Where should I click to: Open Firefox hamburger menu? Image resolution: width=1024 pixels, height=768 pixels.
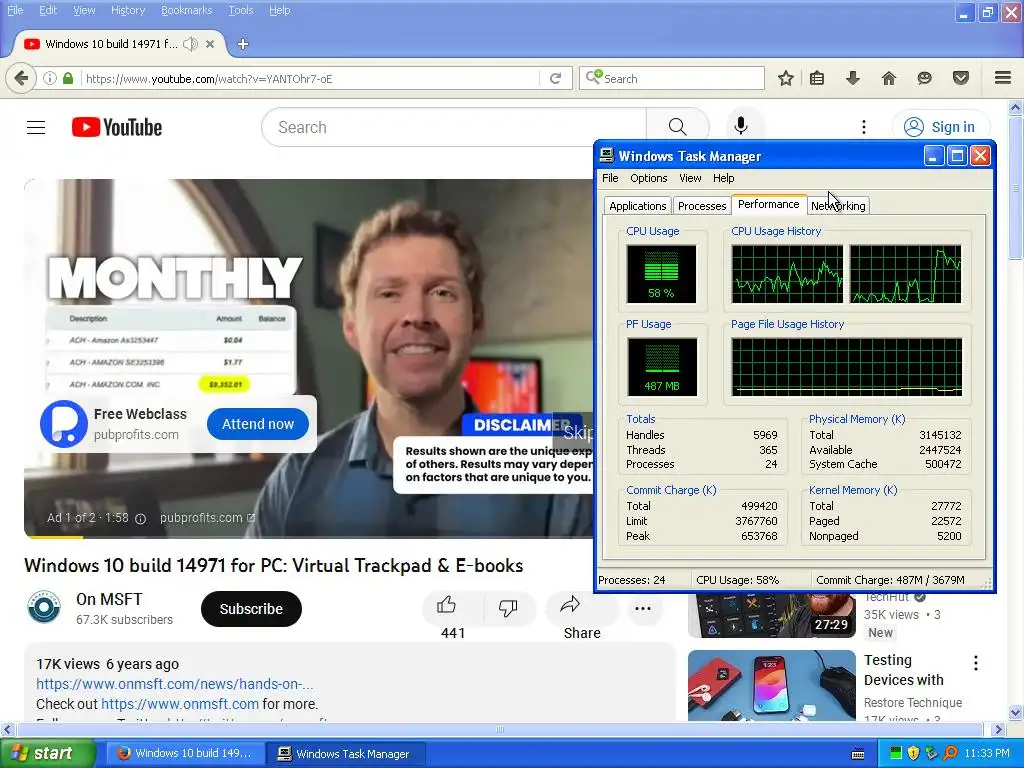pos(1003,78)
